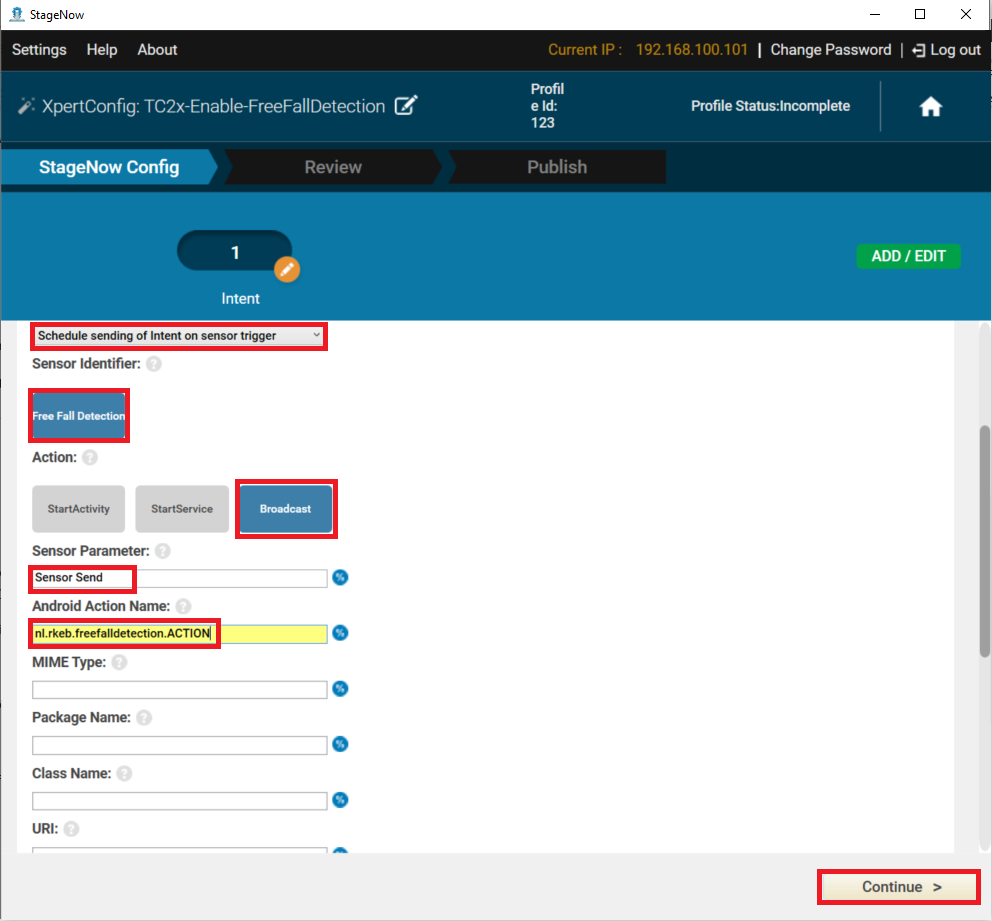992x921 pixels.
Task: Focus the Class Name input field
Action: [x=180, y=801]
